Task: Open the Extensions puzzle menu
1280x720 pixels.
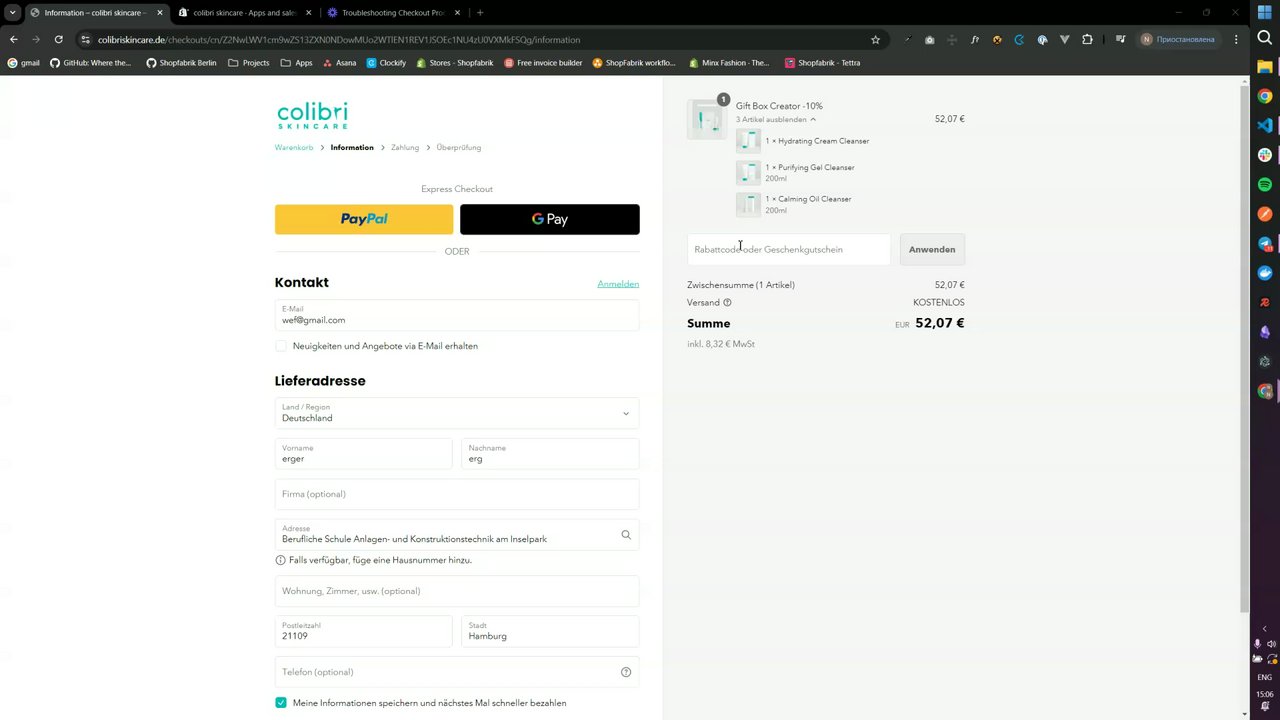Action: [x=1087, y=39]
